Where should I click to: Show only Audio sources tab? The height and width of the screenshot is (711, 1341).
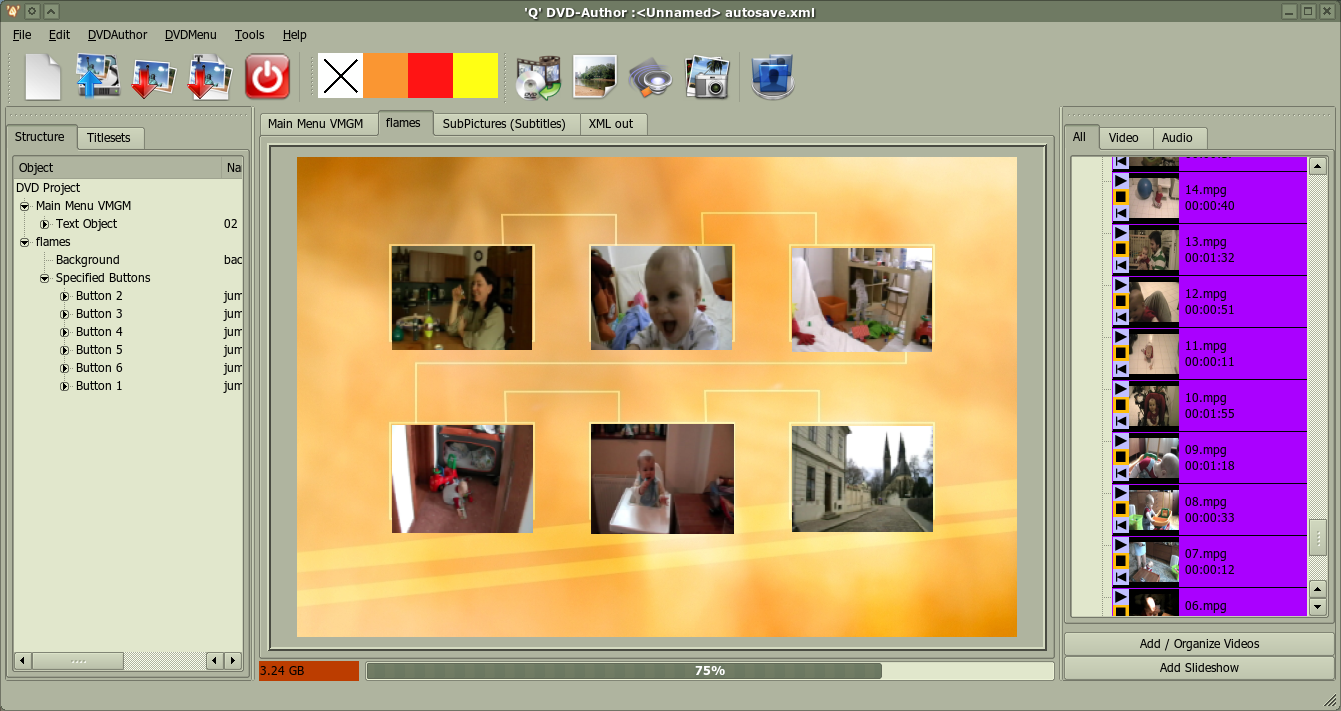pyautogui.click(x=1179, y=138)
